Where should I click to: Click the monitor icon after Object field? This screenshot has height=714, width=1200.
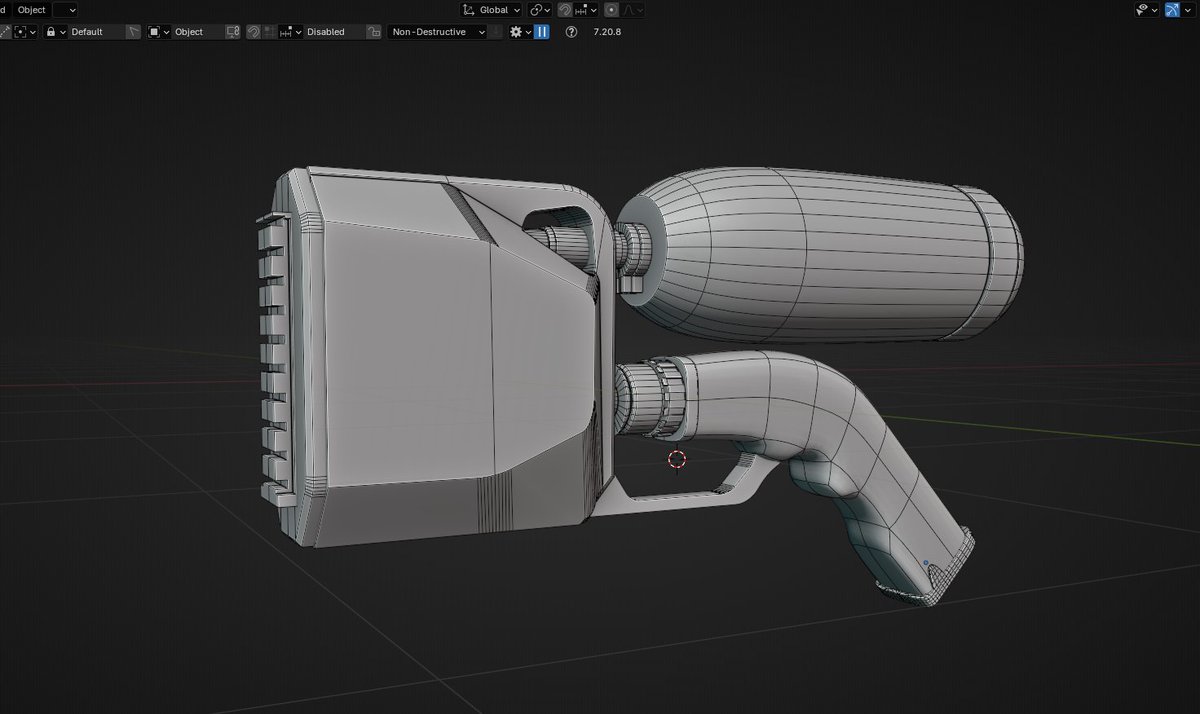pyautogui.click(x=233, y=32)
